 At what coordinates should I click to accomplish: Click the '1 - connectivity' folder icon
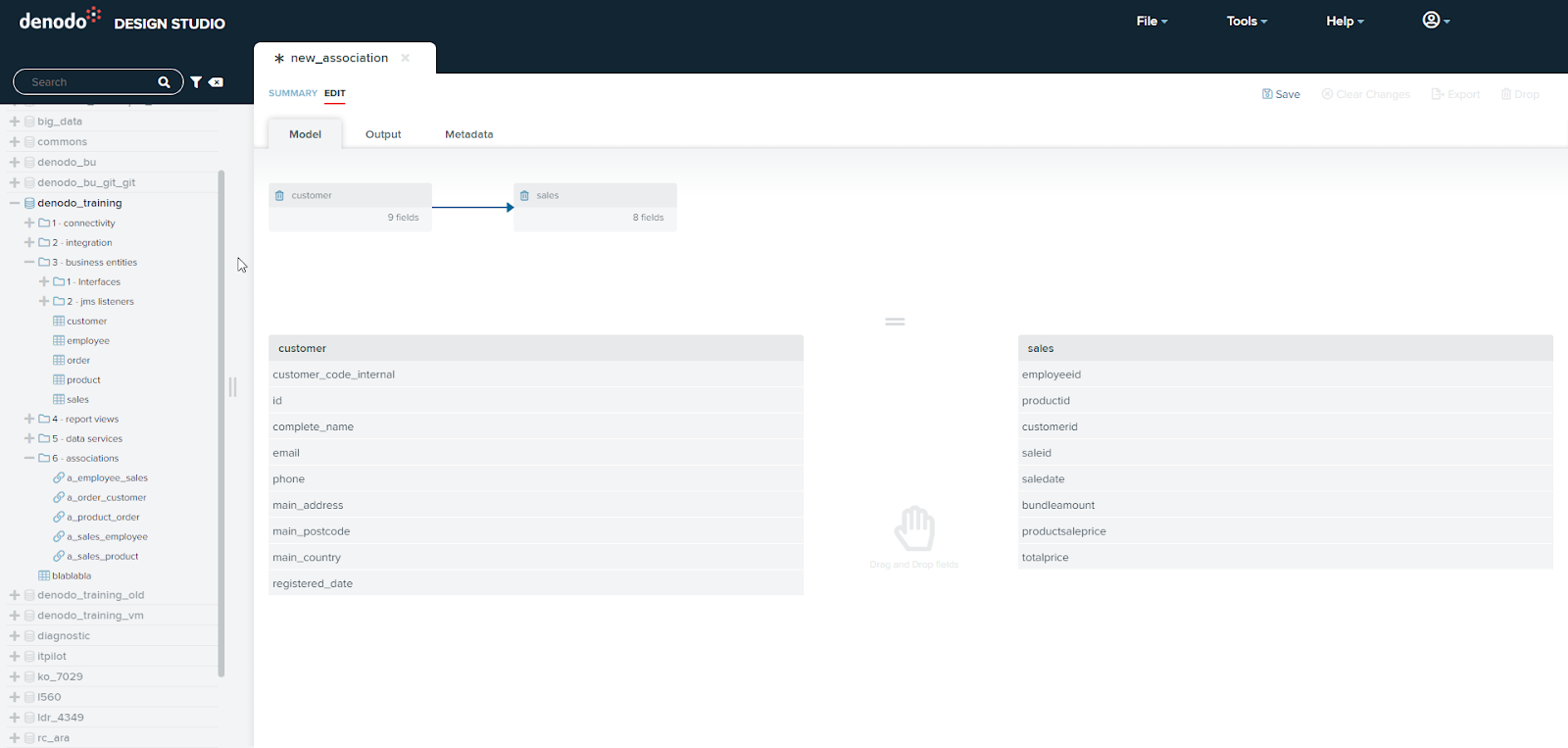coord(44,223)
